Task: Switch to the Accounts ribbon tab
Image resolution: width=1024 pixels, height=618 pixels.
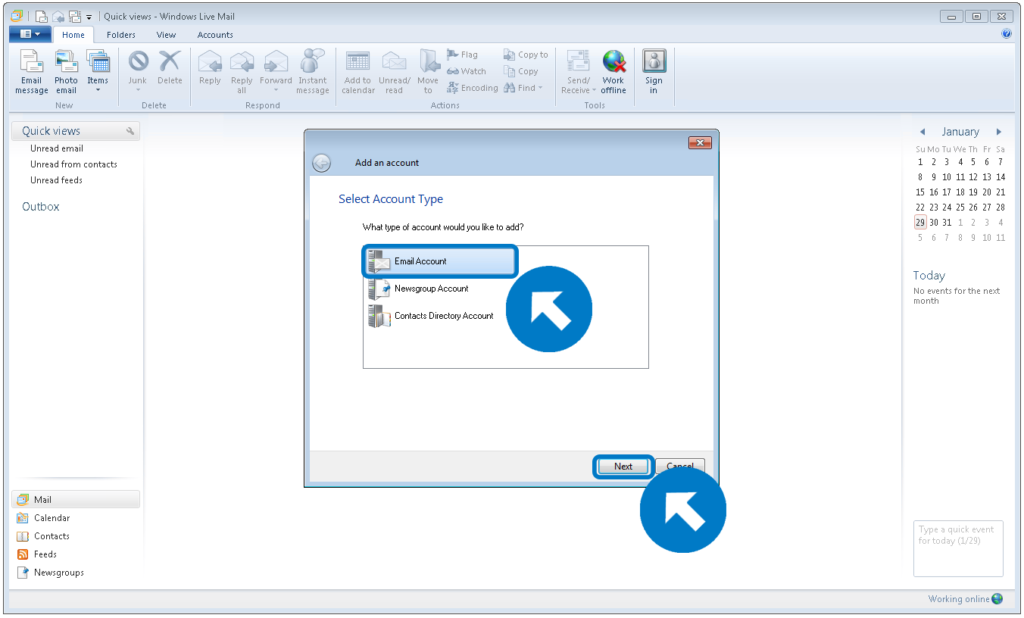Action: (214, 34)
